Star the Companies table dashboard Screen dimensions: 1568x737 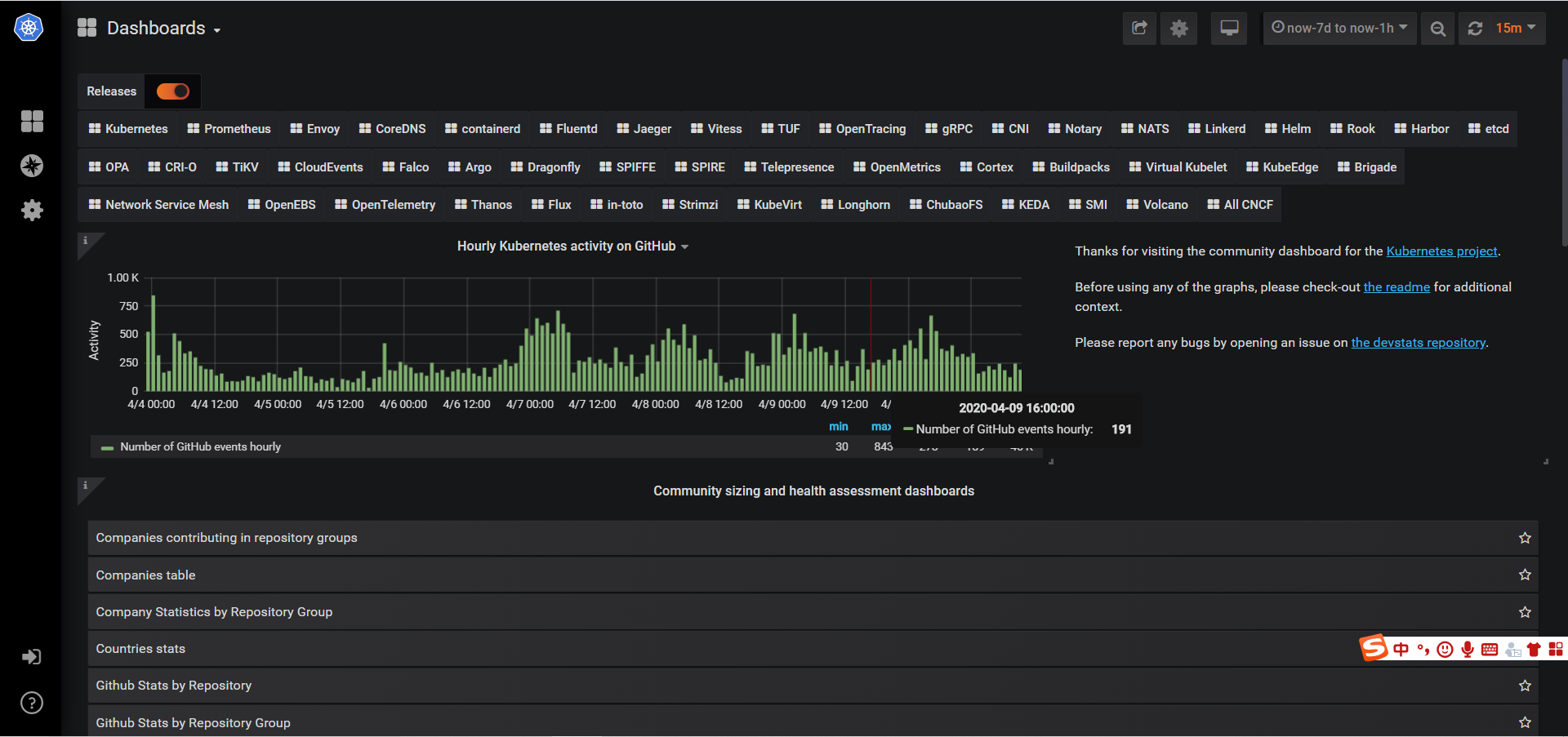[x=1525, y=575]
